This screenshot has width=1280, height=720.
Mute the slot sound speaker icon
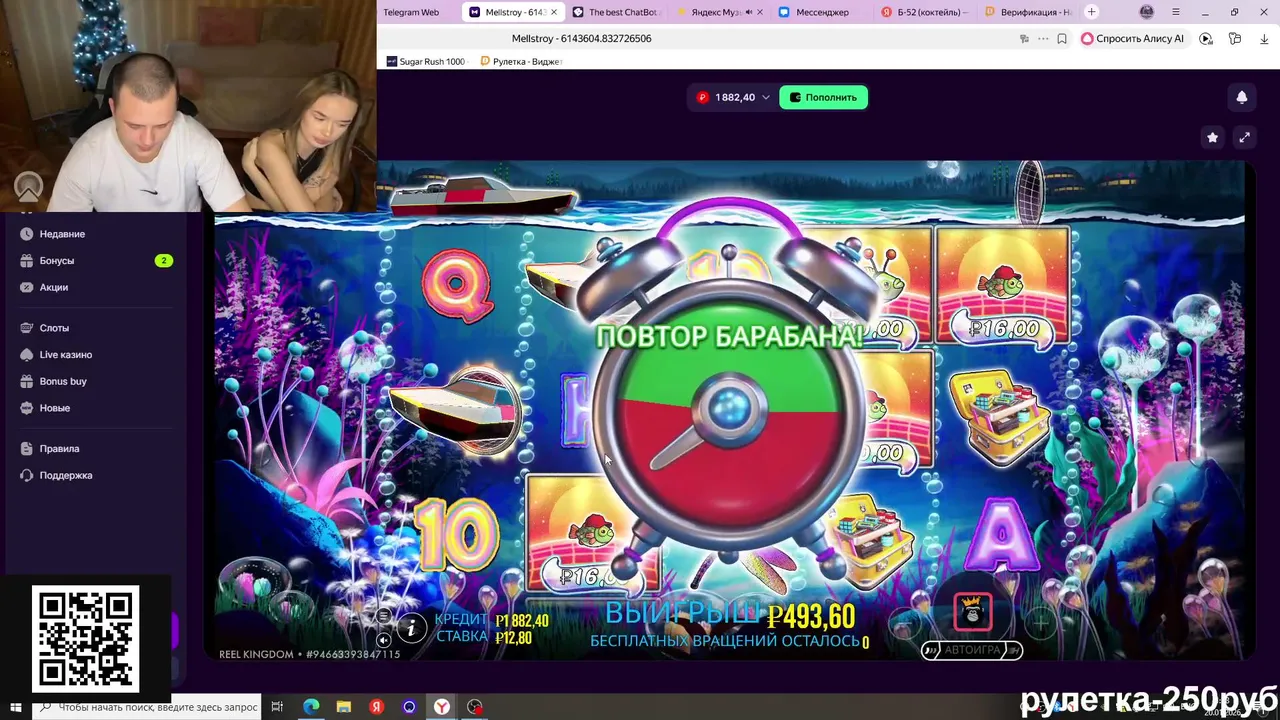pyautogui.click(x=383, y=640)
